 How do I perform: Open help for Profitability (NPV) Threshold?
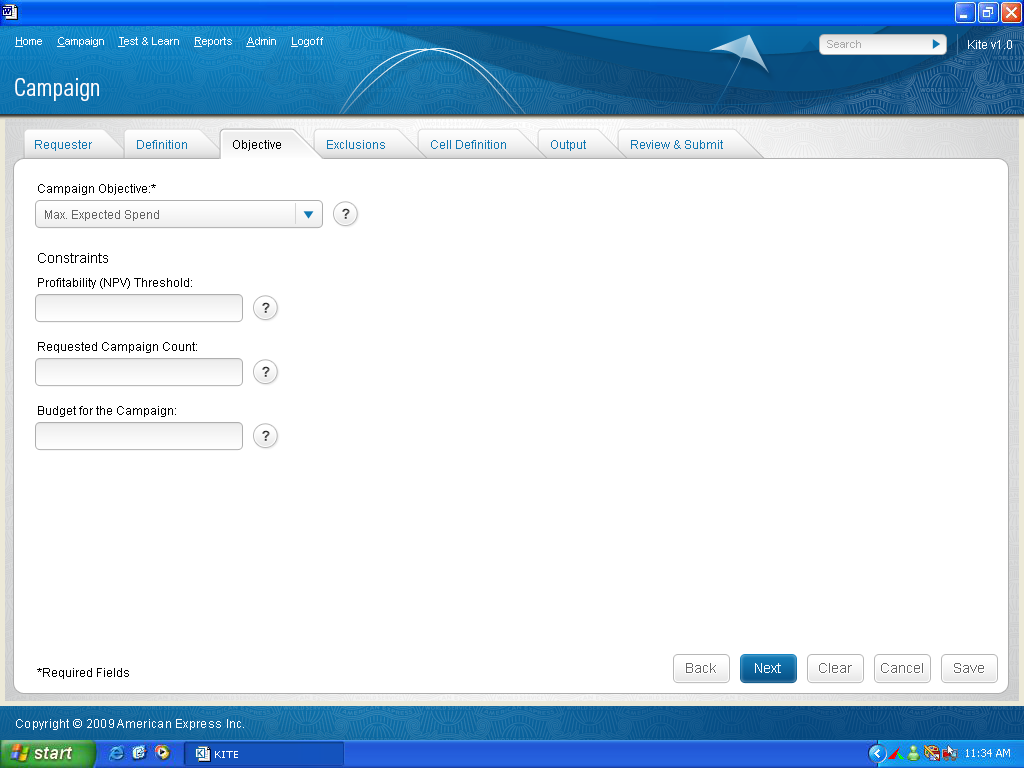(x=265, y=308)
